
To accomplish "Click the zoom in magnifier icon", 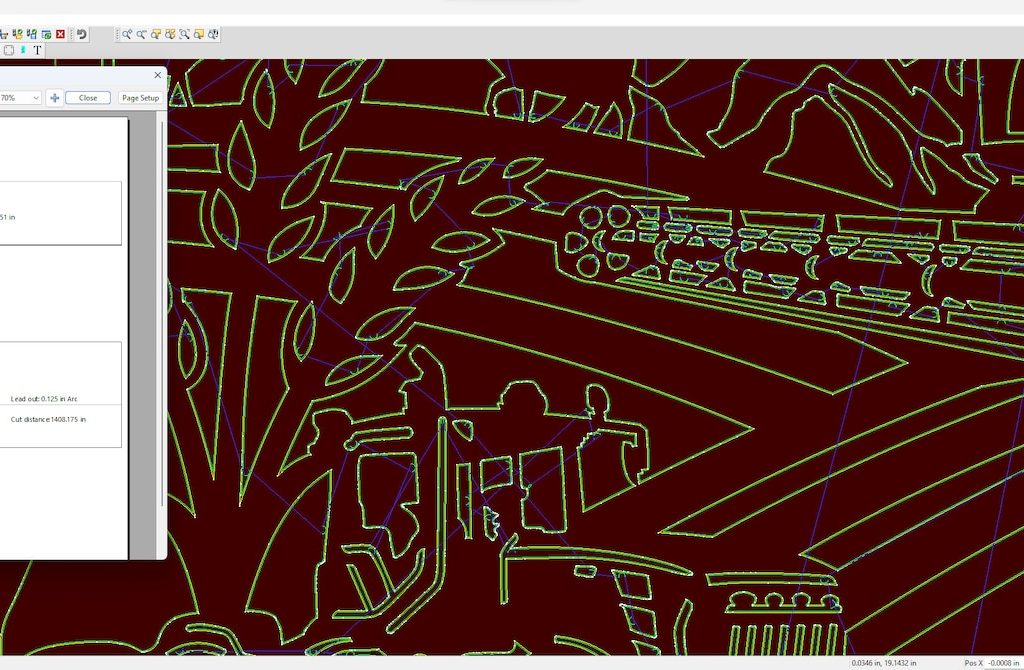I will click(x=128, y=34).
